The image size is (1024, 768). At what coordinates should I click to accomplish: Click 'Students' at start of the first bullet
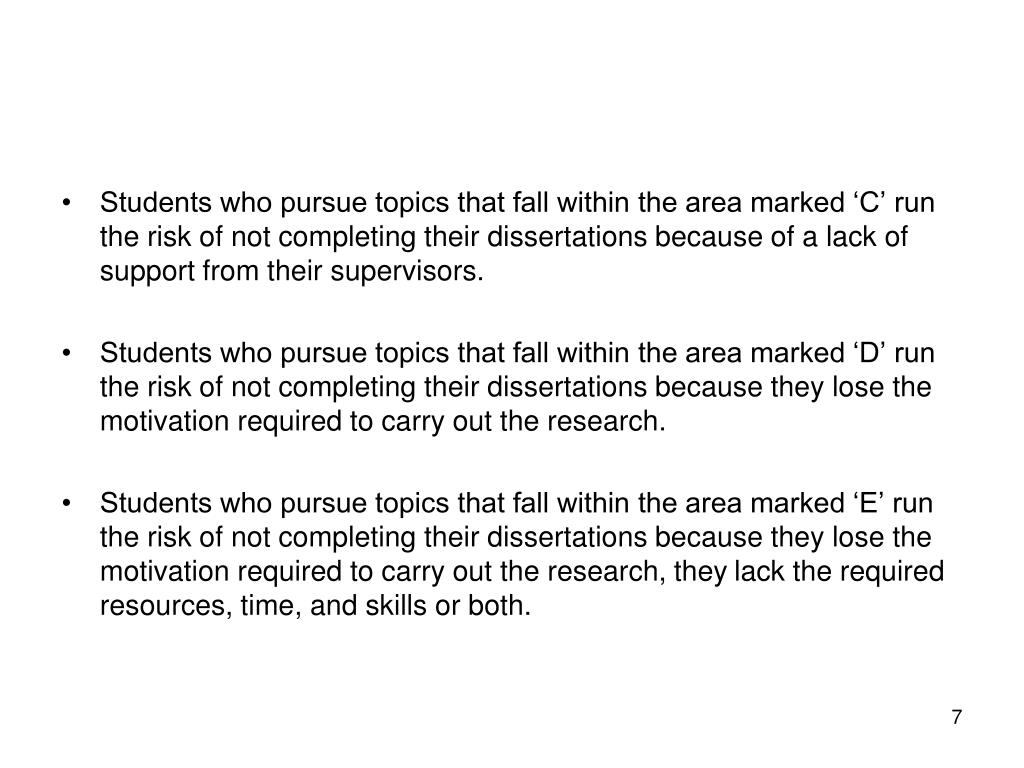click(155, 202)
